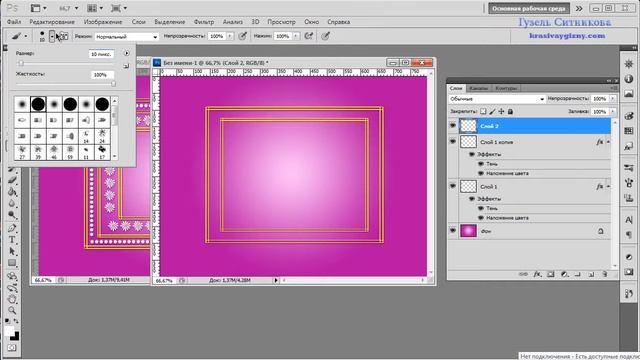Click the hardness slider handle
640x360 pixels.
113,84
